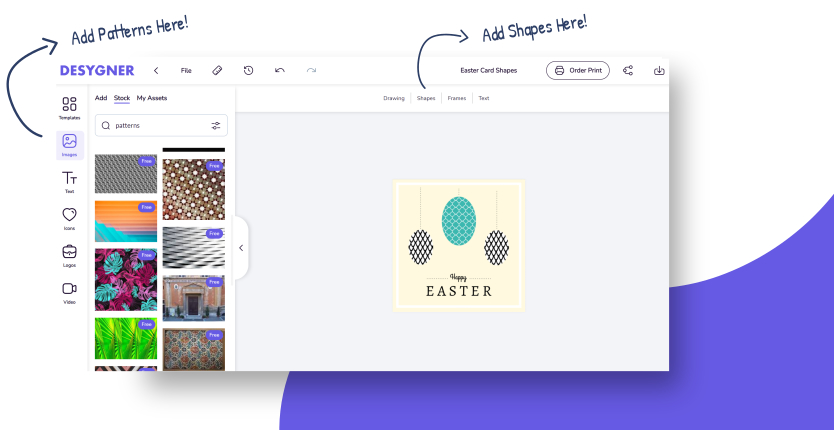Open the Logos briefcase icon
The width and height of the screenshot is (834, 430).
[x=69, y=254]
